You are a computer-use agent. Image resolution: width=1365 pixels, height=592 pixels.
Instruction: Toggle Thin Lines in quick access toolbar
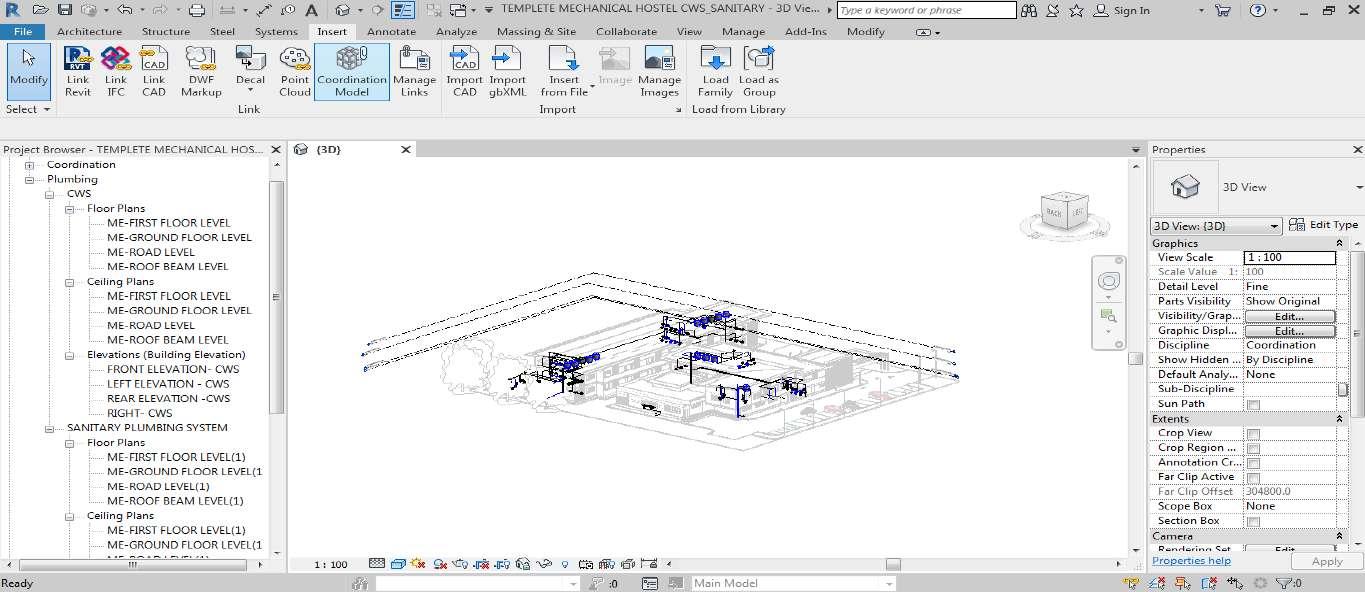[402, 10]
